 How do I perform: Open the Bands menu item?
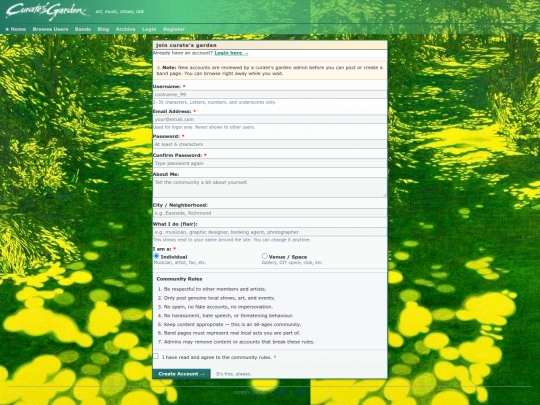[83, 29]
